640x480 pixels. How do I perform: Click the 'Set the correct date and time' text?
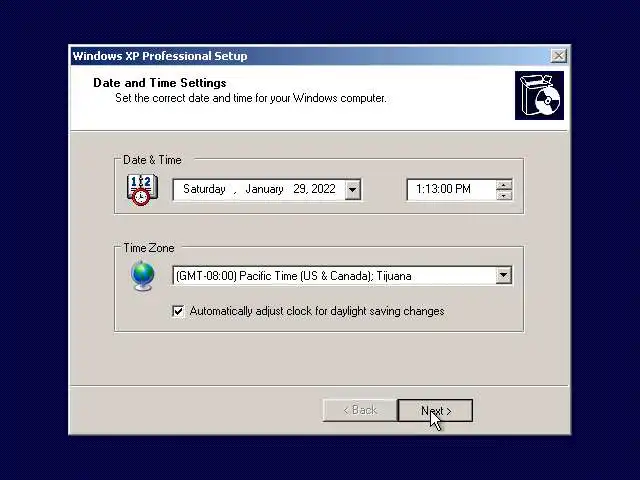[x=251, y=98]
